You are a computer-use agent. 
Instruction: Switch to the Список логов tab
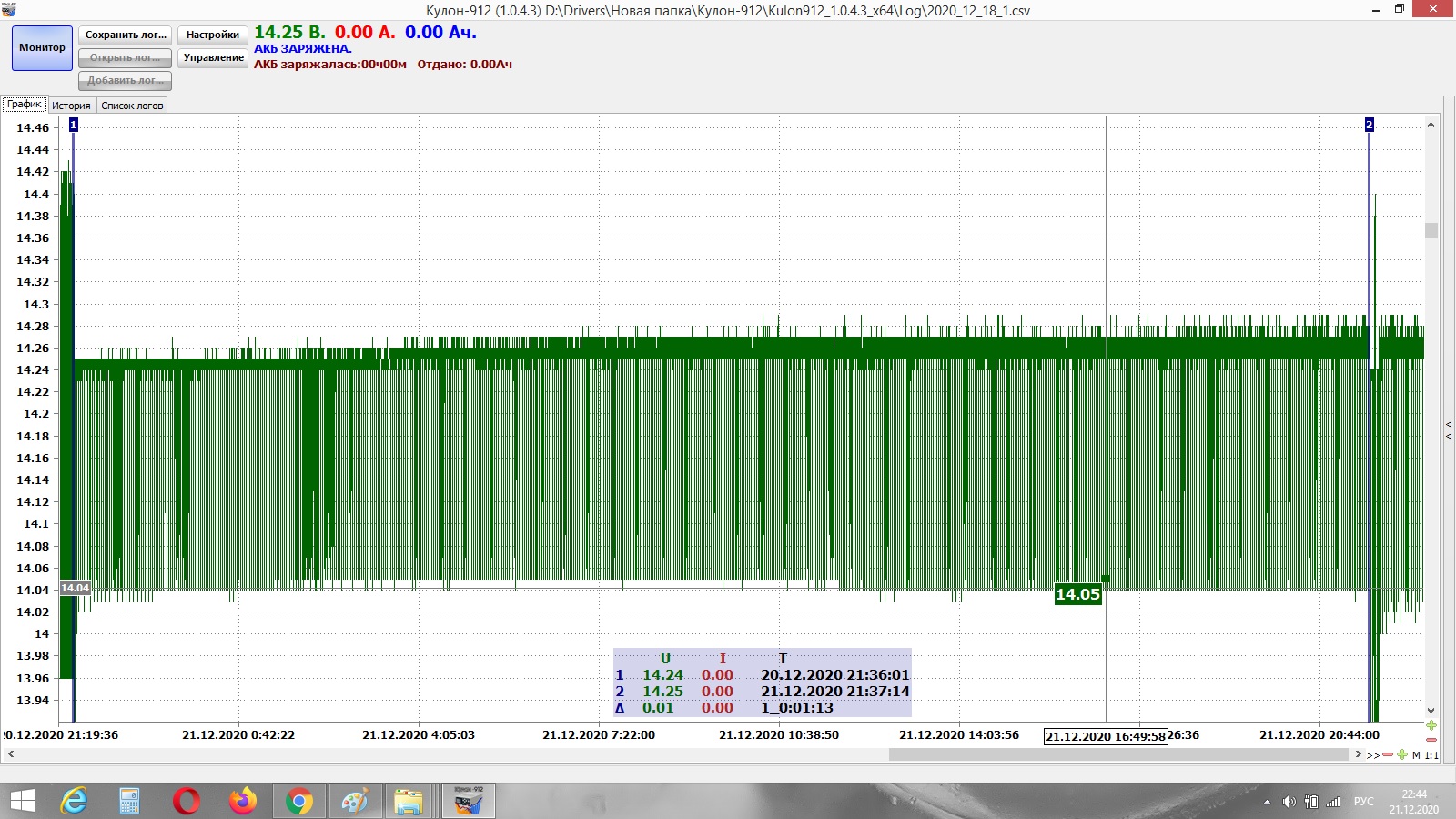click(132, 106)
